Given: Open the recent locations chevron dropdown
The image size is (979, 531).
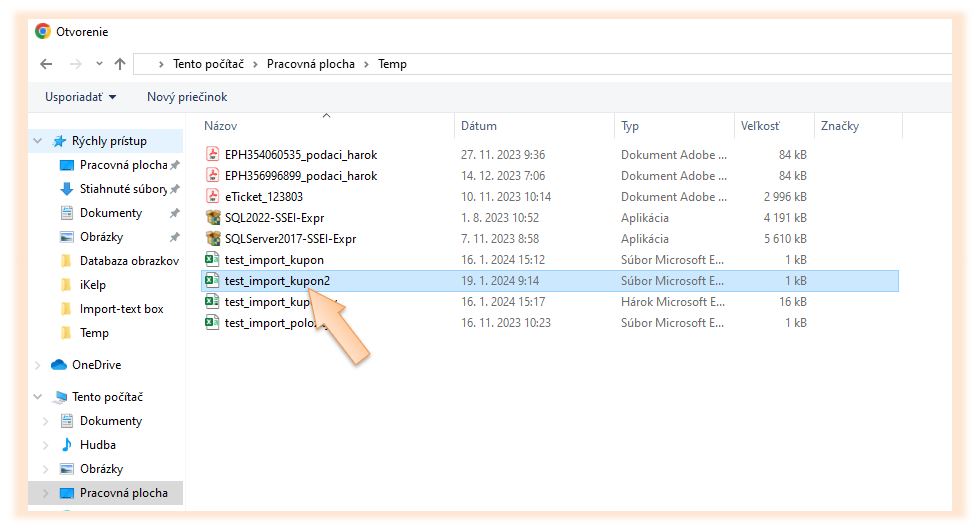Looking at the screenshot, I should [x=98, y=64].
